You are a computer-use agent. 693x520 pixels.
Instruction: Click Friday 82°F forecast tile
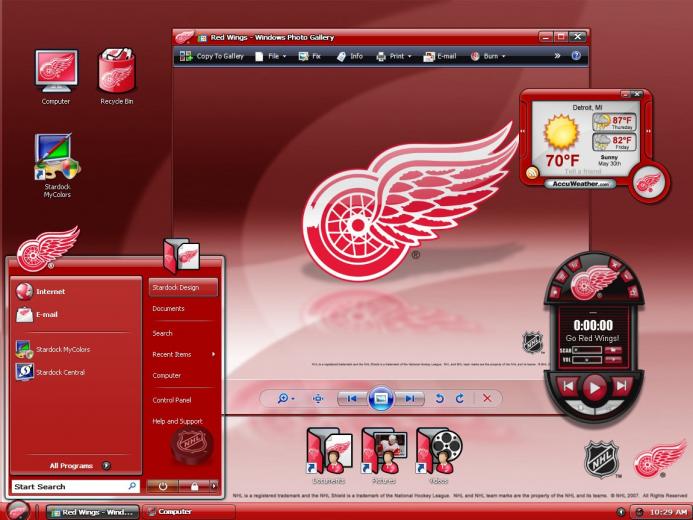614,142
